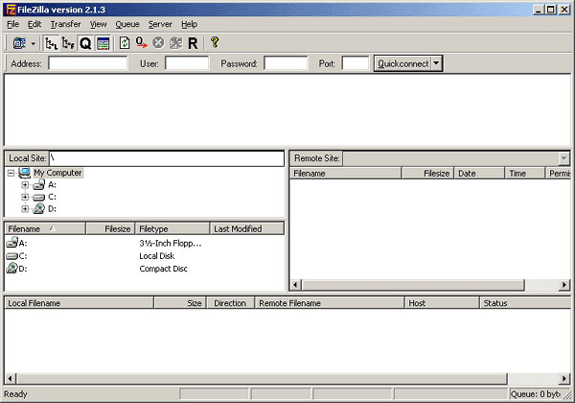Open the File menu
Viewport: 575px width, 403px height.
13,24
